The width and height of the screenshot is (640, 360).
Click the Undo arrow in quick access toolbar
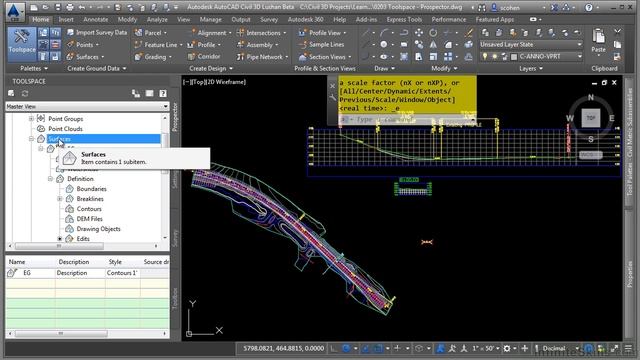pos(82,7)
